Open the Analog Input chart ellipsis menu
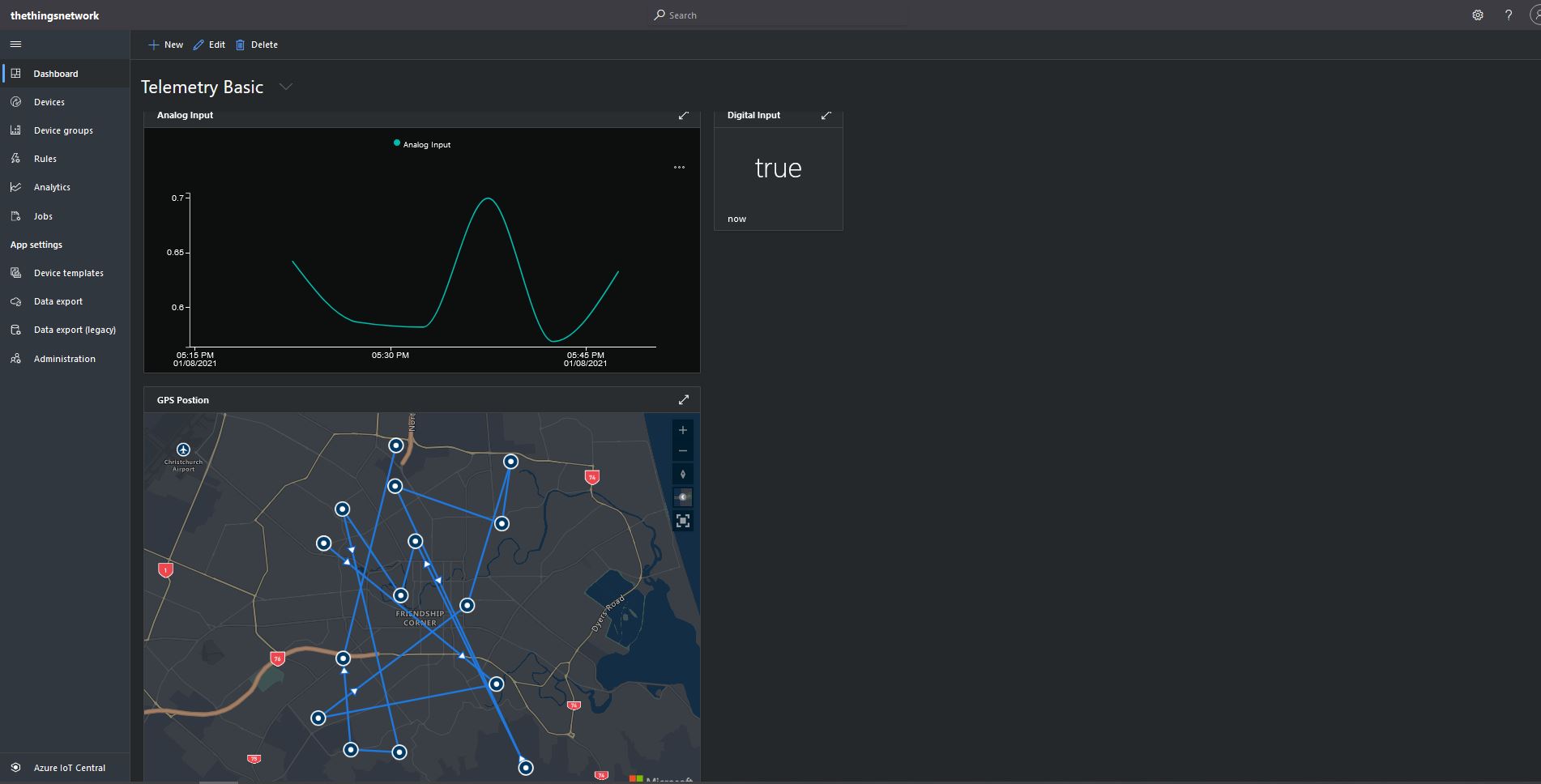 [x=679, y=168]
